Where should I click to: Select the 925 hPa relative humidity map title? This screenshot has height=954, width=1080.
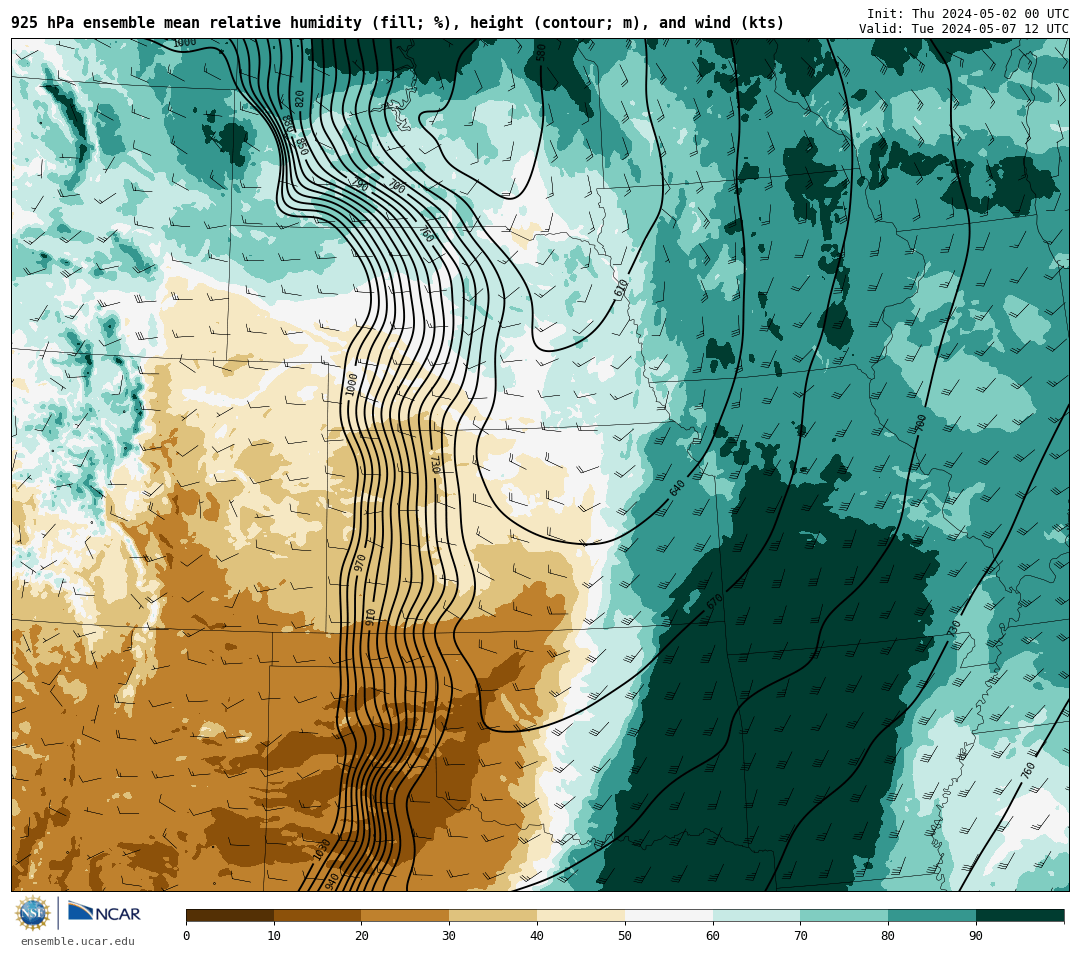coord(397,23)
